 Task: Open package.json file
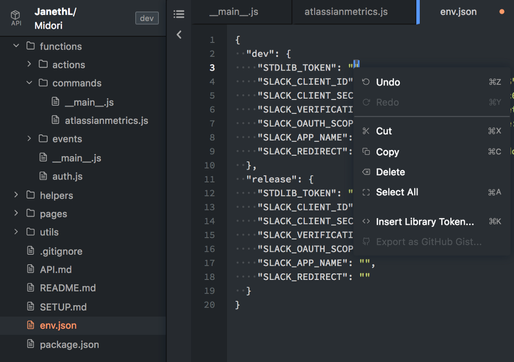click(x=69, y=344)
